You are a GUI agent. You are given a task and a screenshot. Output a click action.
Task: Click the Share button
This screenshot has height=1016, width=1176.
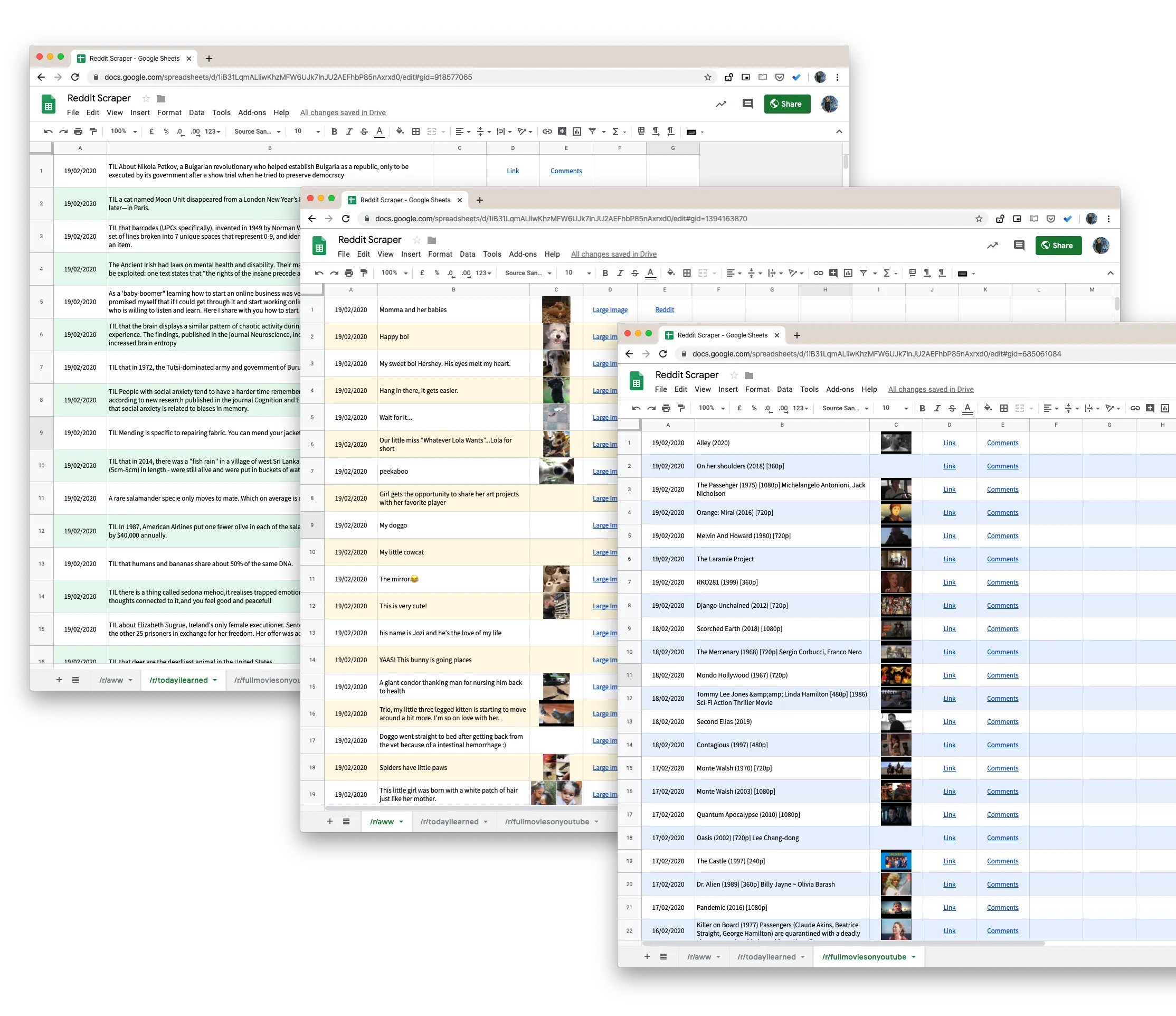tap(1058, 246)
